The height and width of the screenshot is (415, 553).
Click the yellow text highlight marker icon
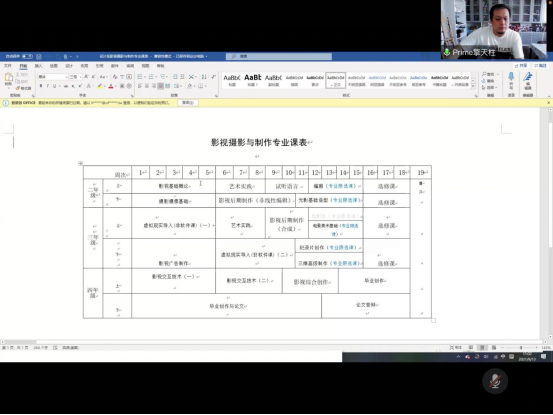[x=100, y=86]
